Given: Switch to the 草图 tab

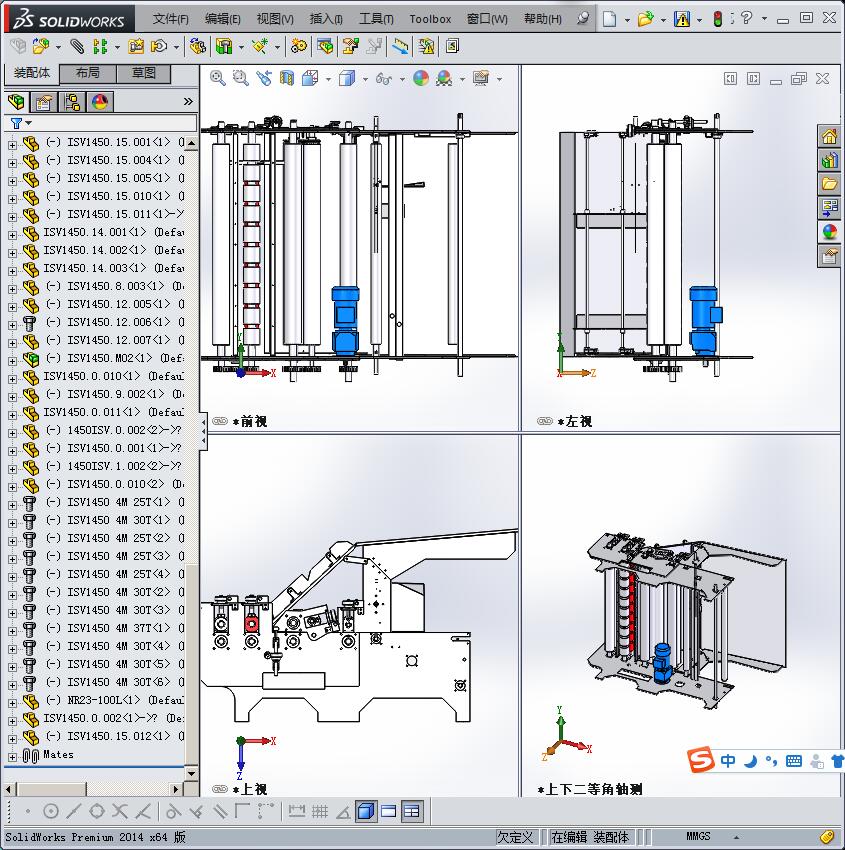Looking at the screenshot, I should coord(144,73).
